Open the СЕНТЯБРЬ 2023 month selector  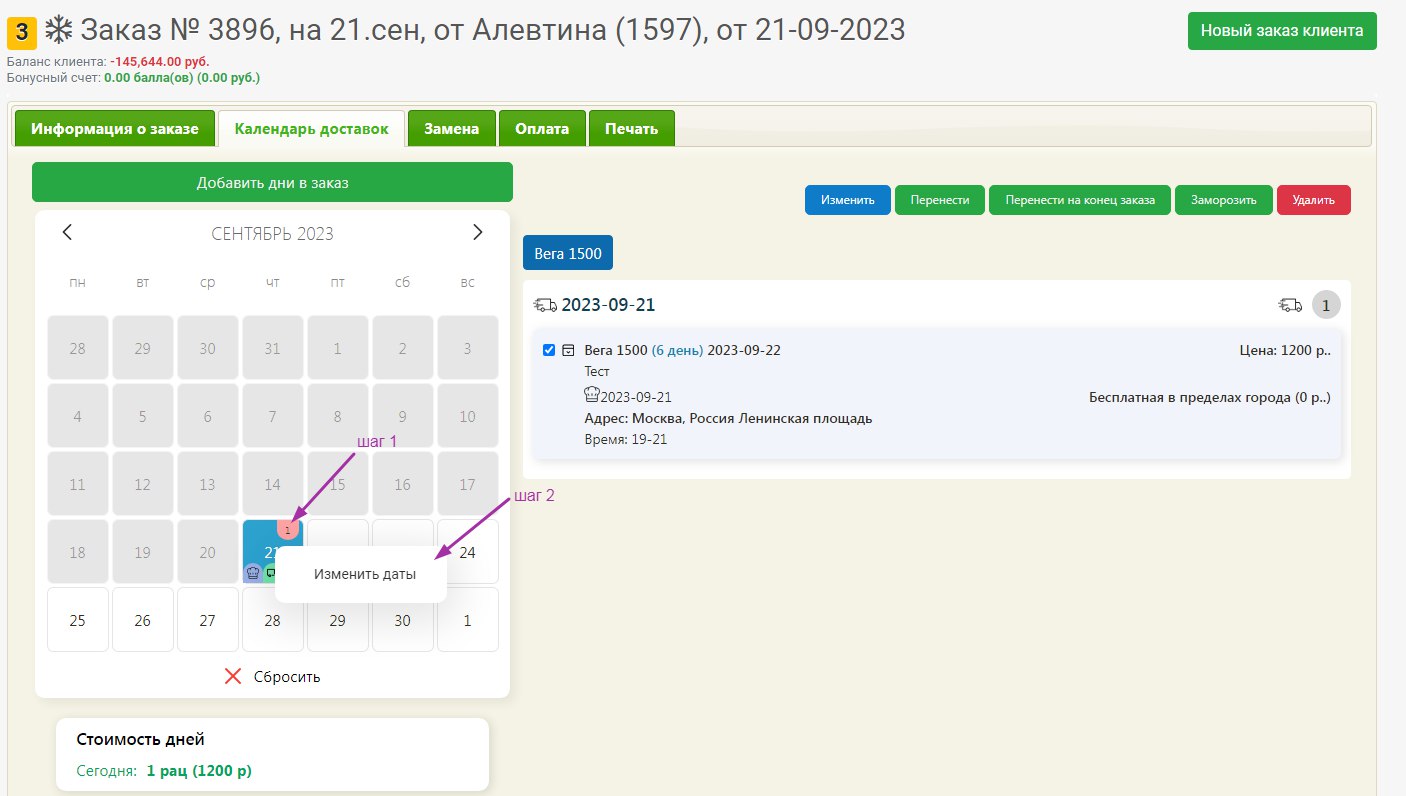click(x=272, y=234)
